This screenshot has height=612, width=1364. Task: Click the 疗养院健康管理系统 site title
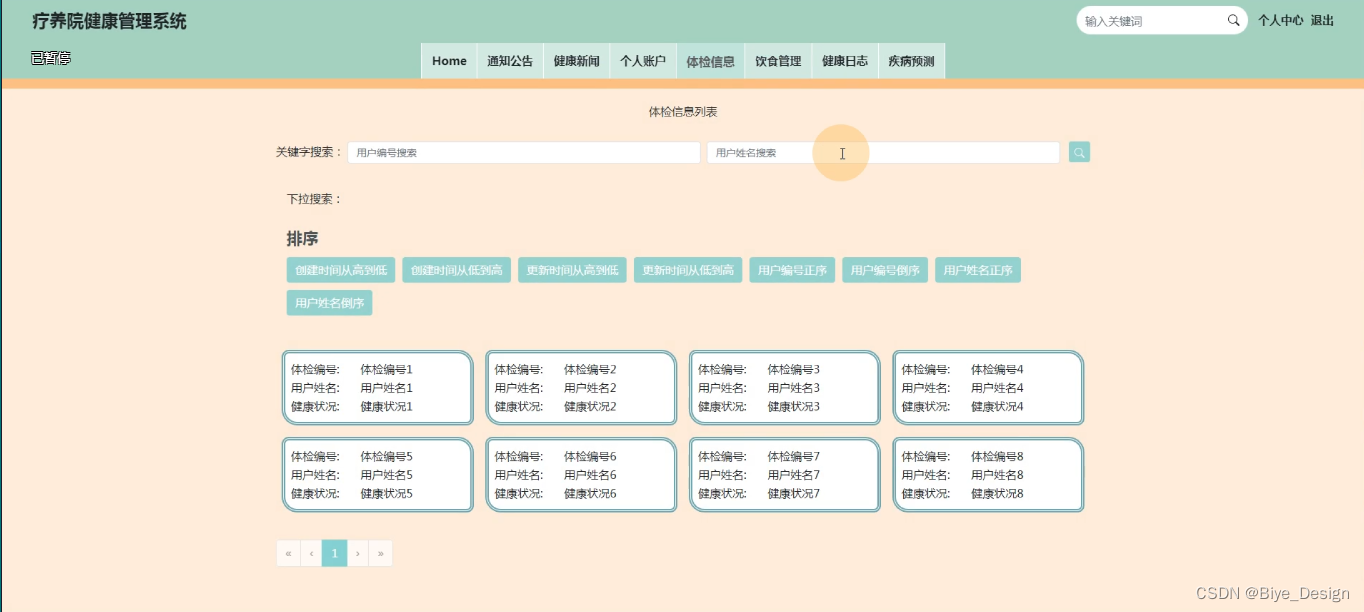(x=109, y=21)
